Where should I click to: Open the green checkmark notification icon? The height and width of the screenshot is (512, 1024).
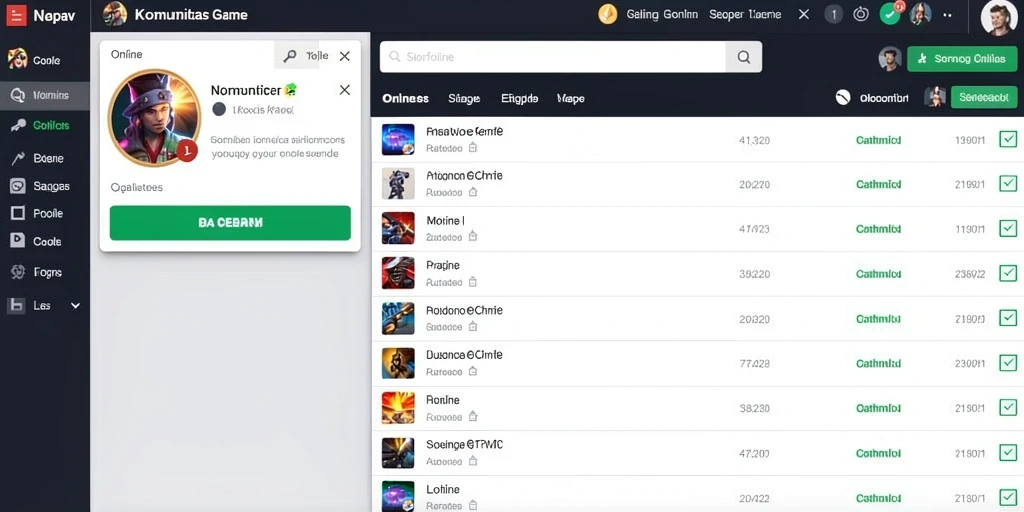click(889, 14)
